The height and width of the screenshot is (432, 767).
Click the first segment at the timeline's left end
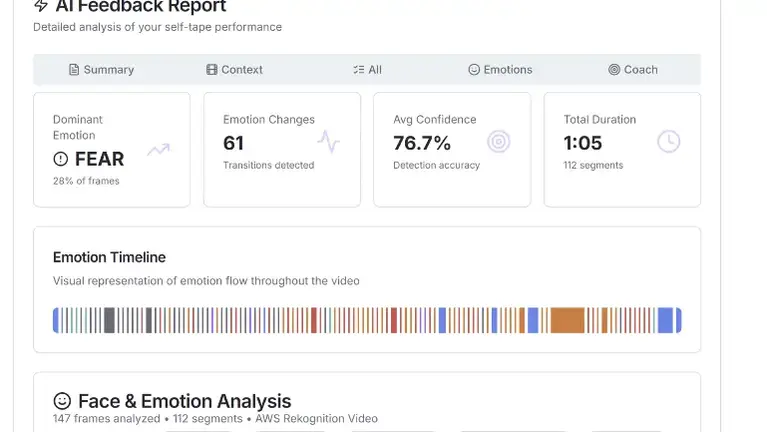point(55,320)
